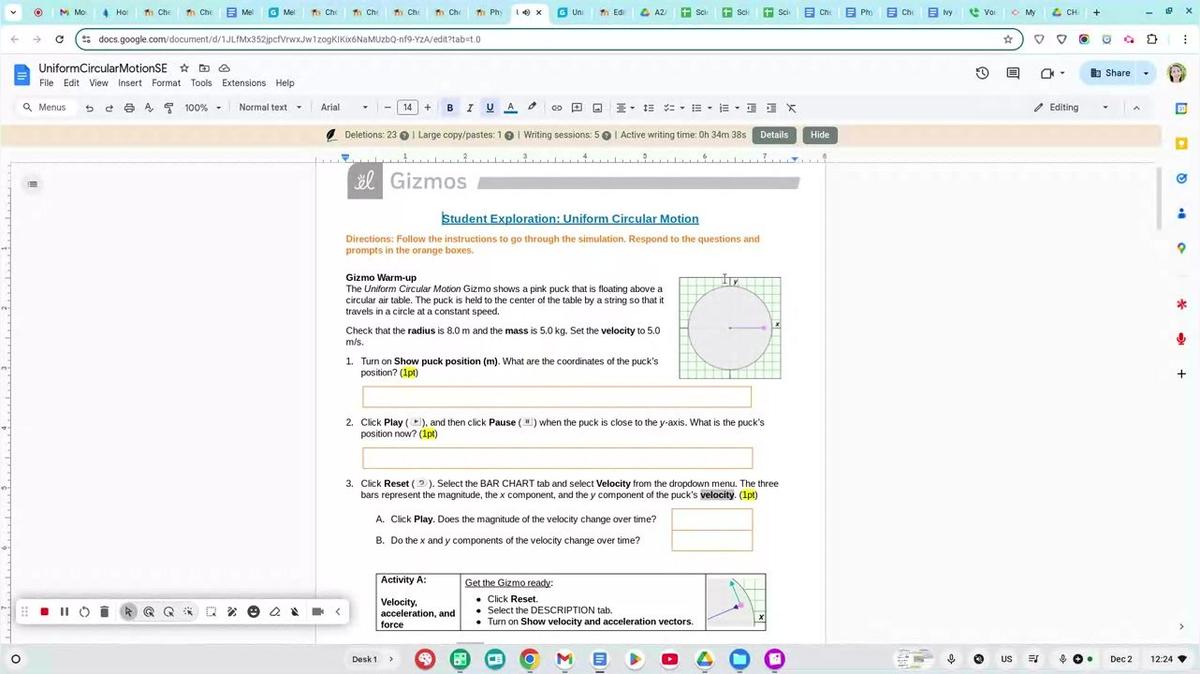Screen dimensions: 1200x674
Task: Show the document outline icon
Action: 32,184
